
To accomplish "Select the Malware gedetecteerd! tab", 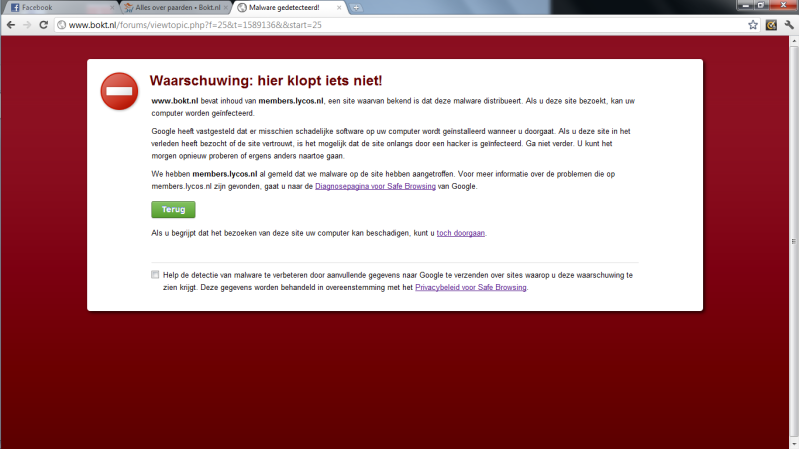I will pyautogui.click(x=289, y=8).
